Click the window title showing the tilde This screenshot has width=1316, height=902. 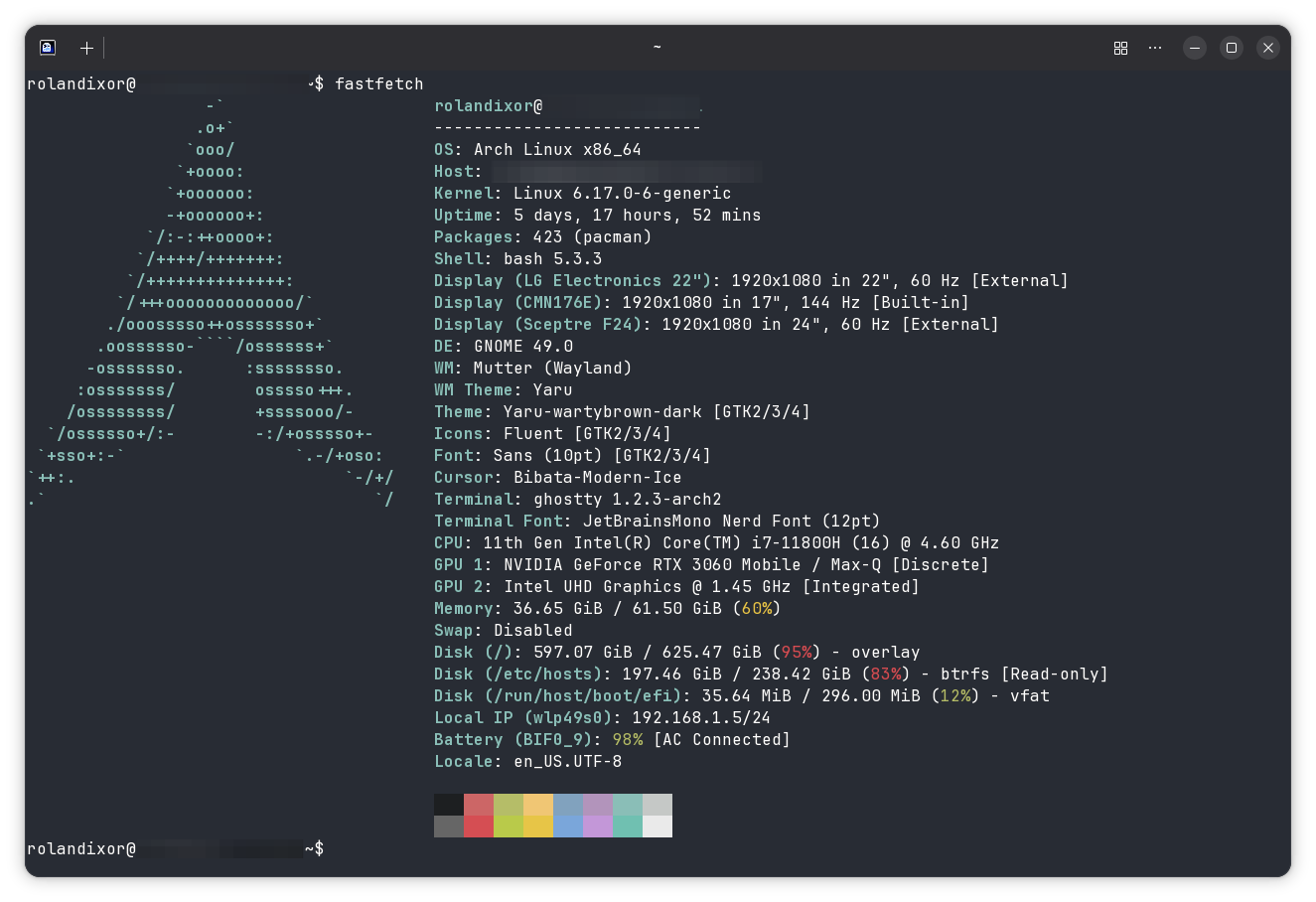[x=657, y=47]
